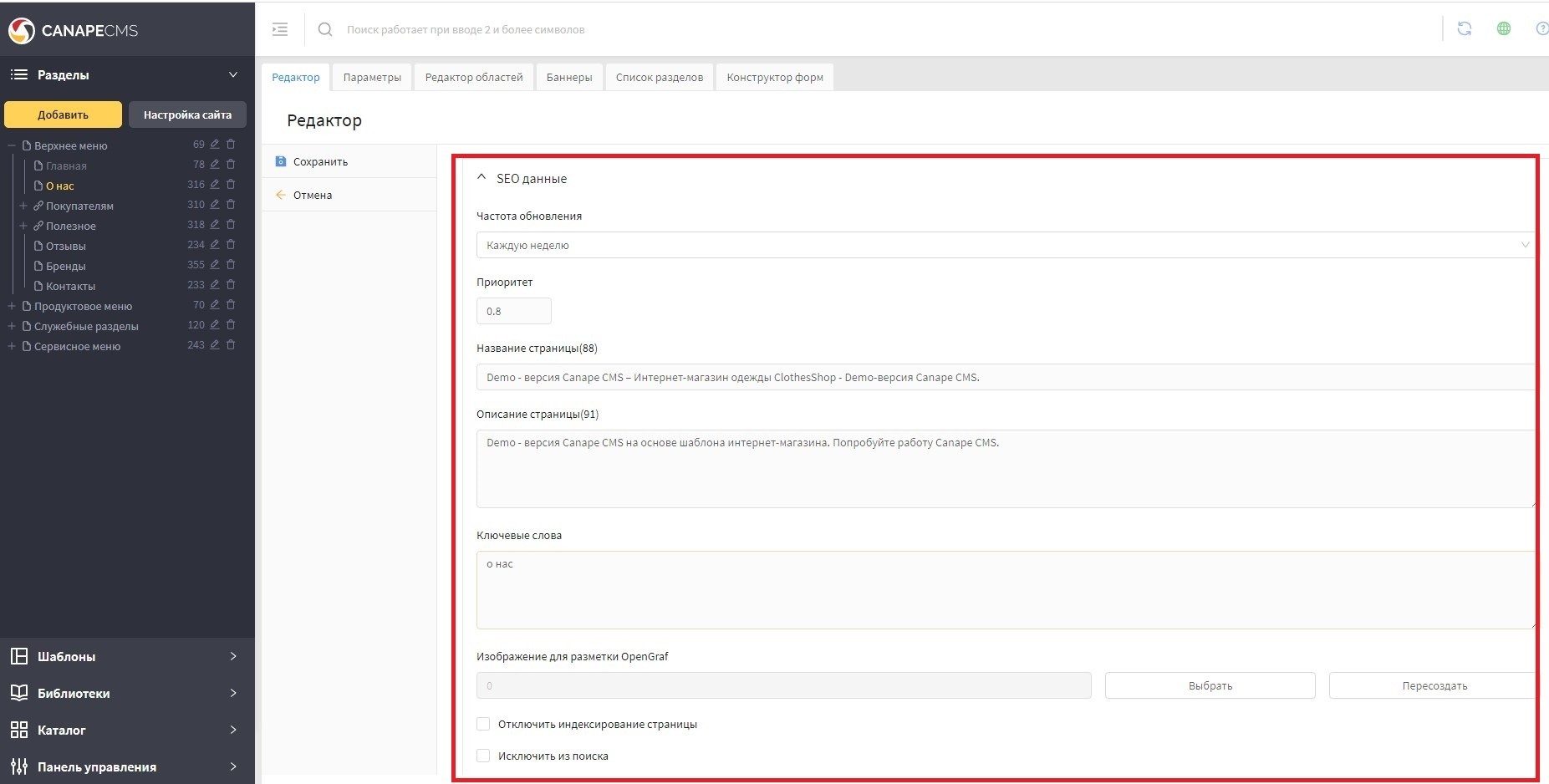Click the search magnifier icon
The width and height of the screenshot is (1549, 784).
point(325,29)
